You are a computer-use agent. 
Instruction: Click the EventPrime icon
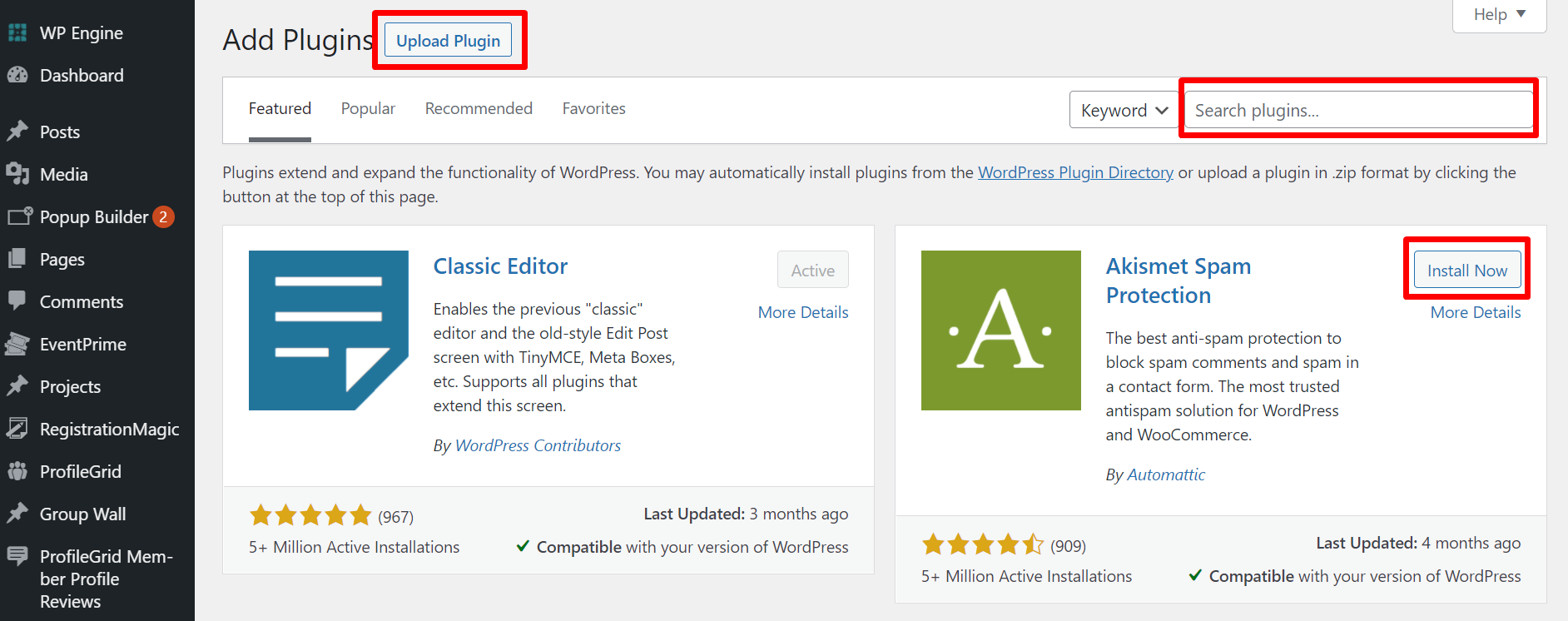(x=17, y=344)
